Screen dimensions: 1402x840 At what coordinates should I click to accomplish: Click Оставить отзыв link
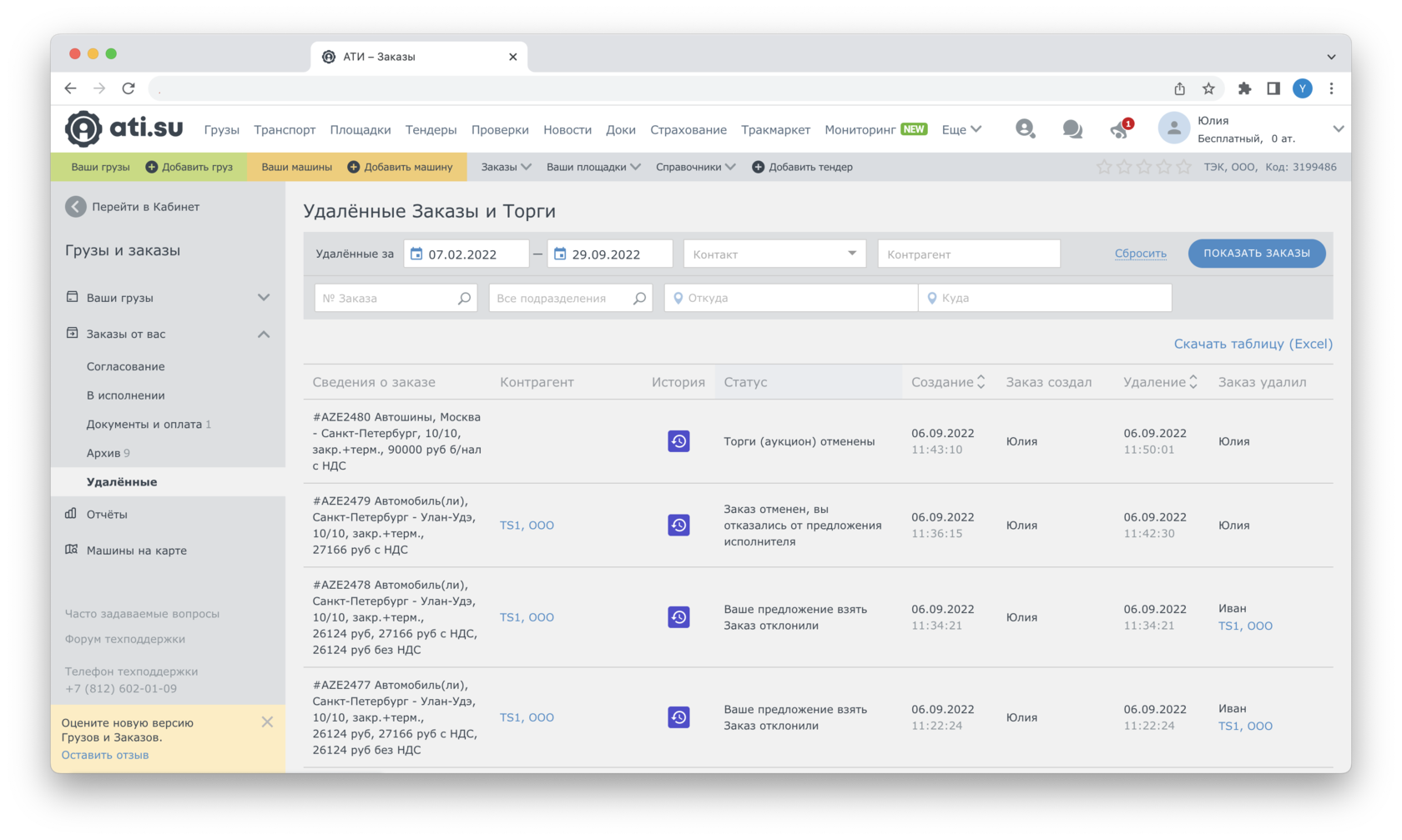(105, 755)
